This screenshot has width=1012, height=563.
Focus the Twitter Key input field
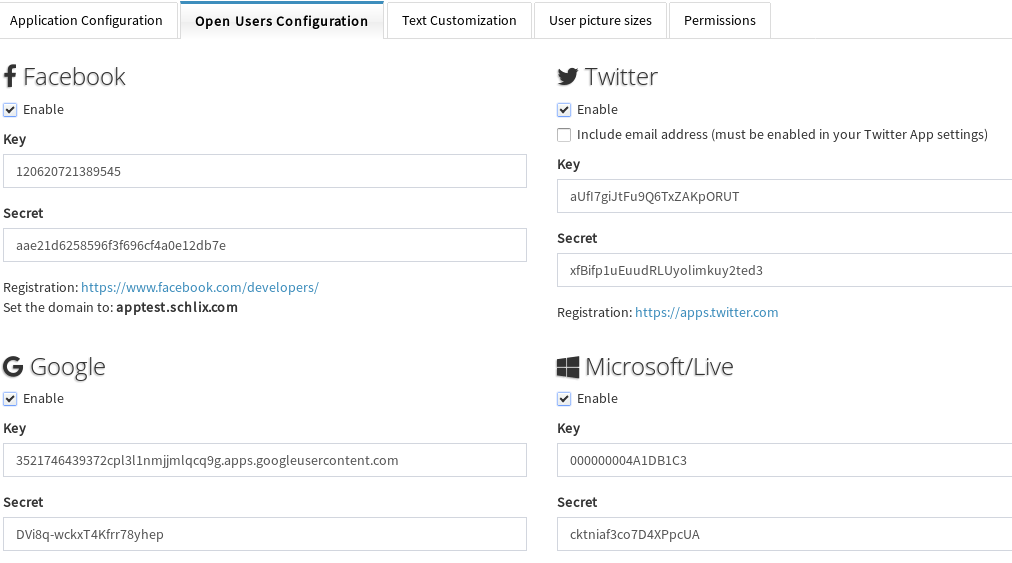(784, 196)
